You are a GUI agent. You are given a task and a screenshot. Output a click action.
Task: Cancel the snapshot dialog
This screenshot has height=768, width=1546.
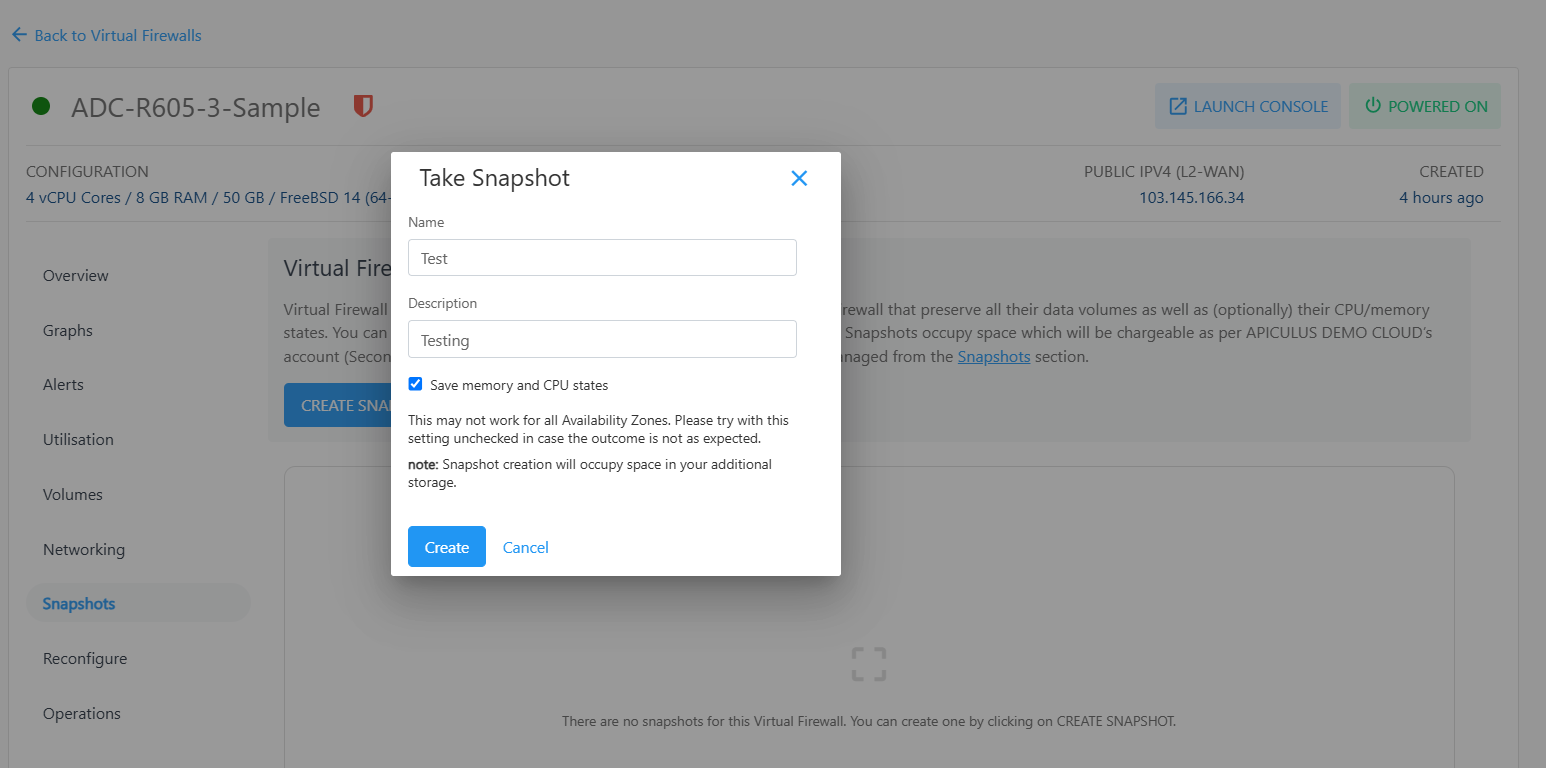(x=525, y=547)
